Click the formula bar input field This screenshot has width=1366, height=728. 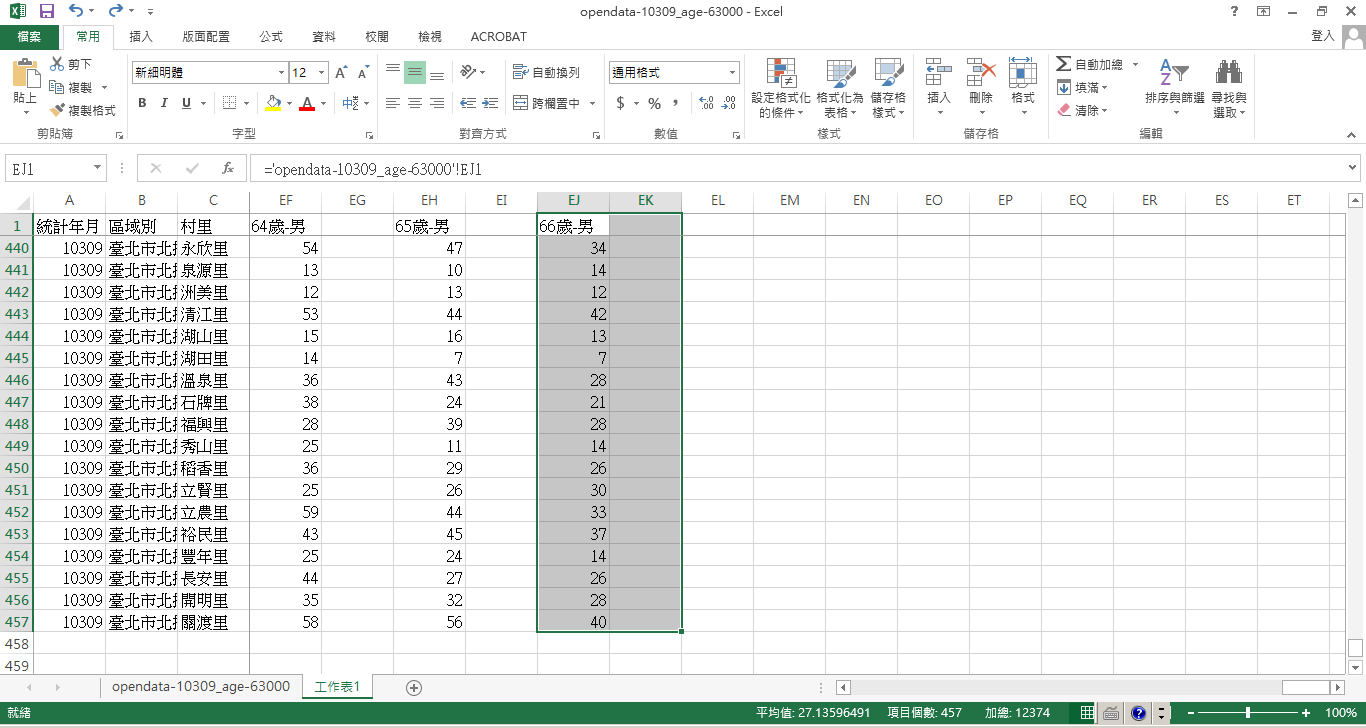coord(800,169)
